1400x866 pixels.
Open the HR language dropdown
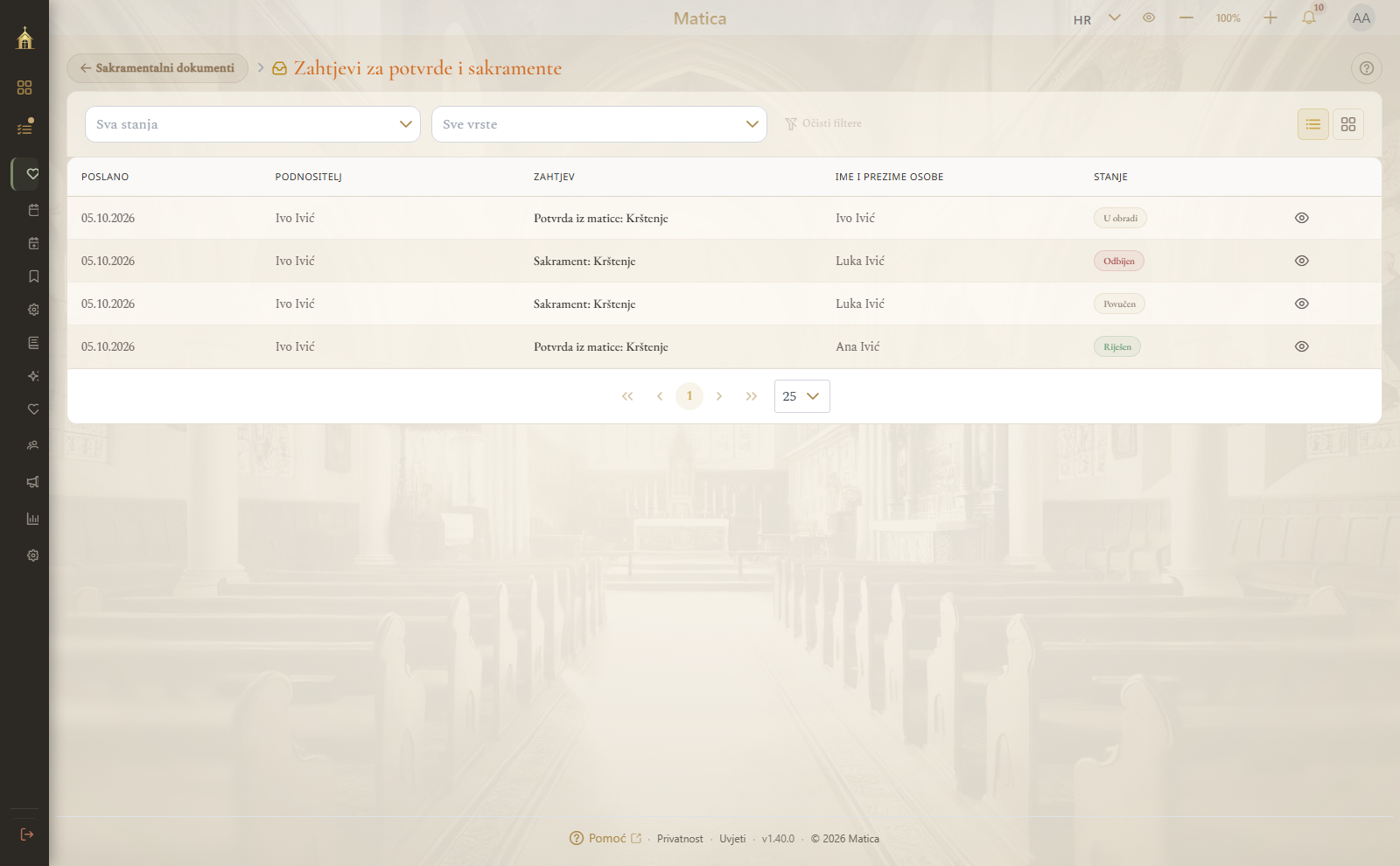[1097, 18]
